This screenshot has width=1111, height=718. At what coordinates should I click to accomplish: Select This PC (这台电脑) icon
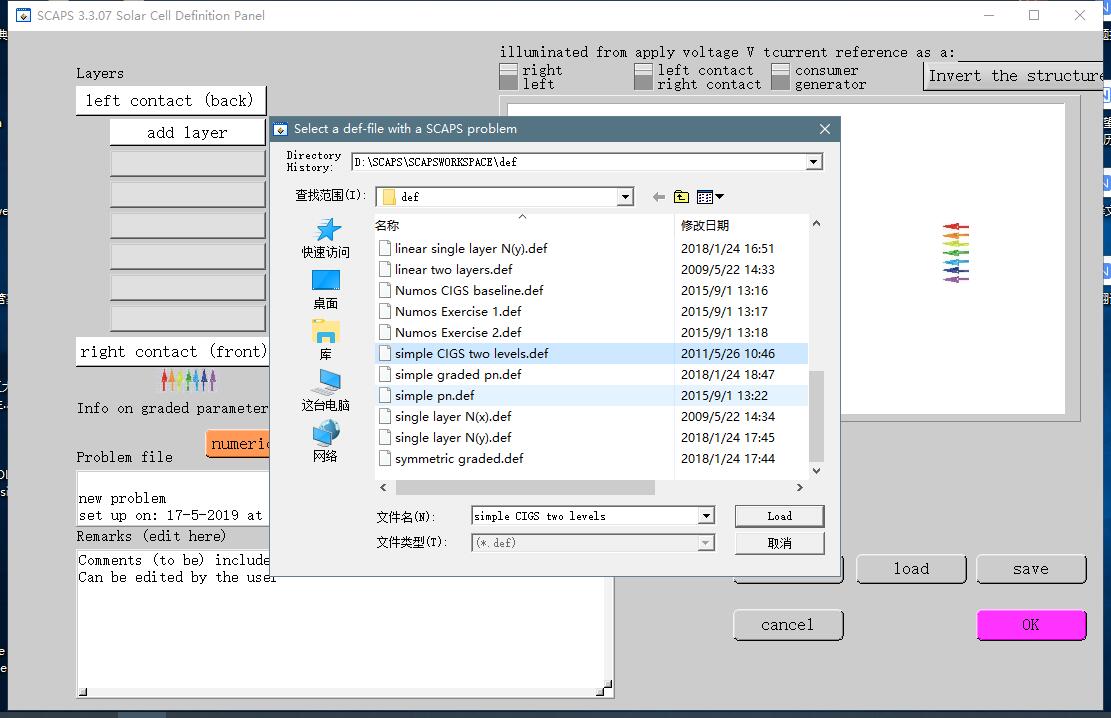coord(325,391)
